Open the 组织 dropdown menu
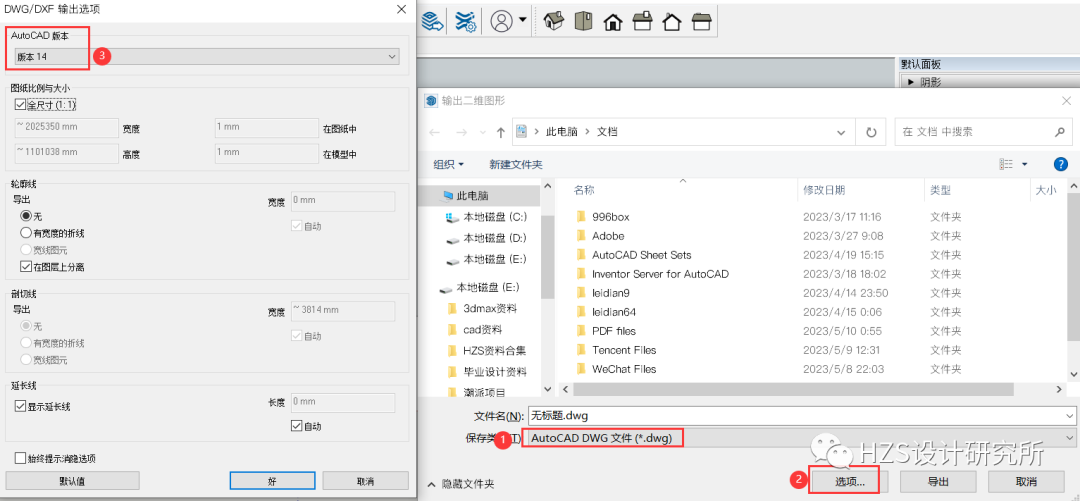The image size is (1080, 501). [448, 165]
